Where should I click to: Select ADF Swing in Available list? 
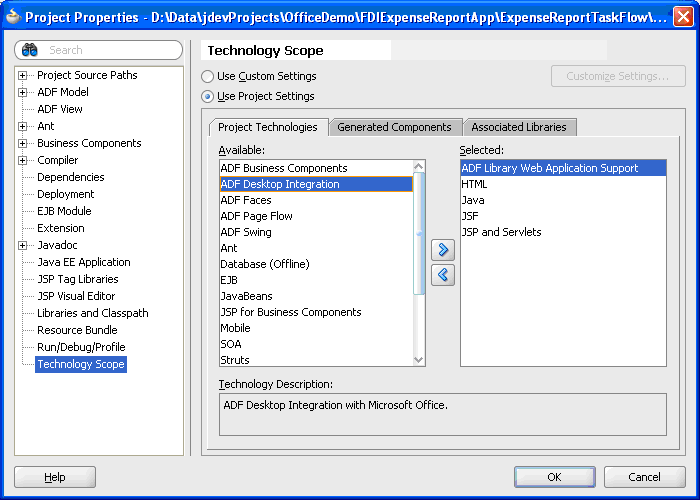(x=317, y=232)
